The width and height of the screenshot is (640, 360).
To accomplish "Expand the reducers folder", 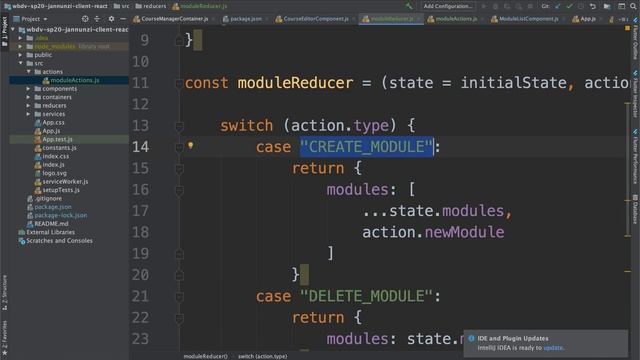I will (x=29, y=106).
